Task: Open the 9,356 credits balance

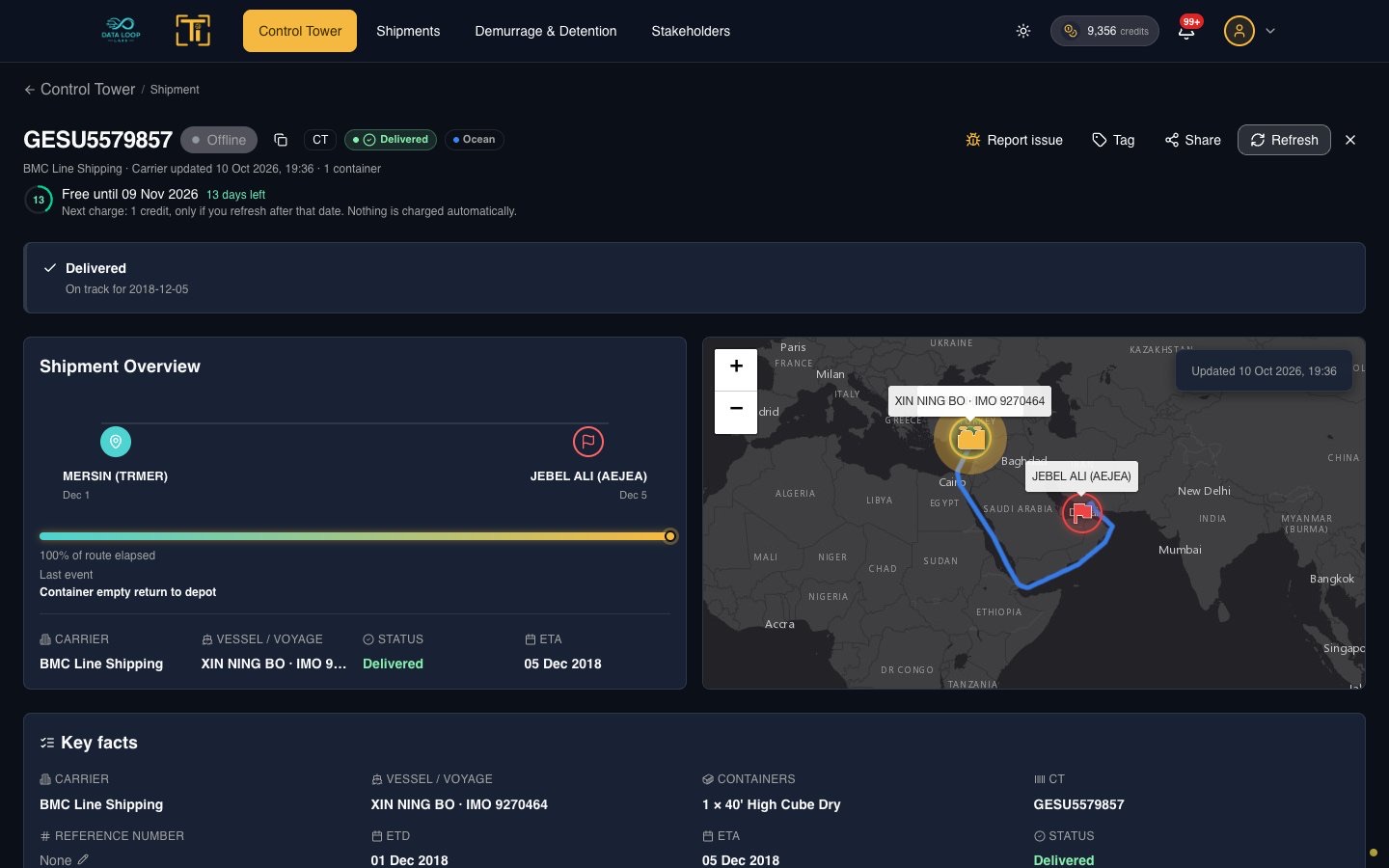Action: pyautogui.click(x=1104, y=31)
